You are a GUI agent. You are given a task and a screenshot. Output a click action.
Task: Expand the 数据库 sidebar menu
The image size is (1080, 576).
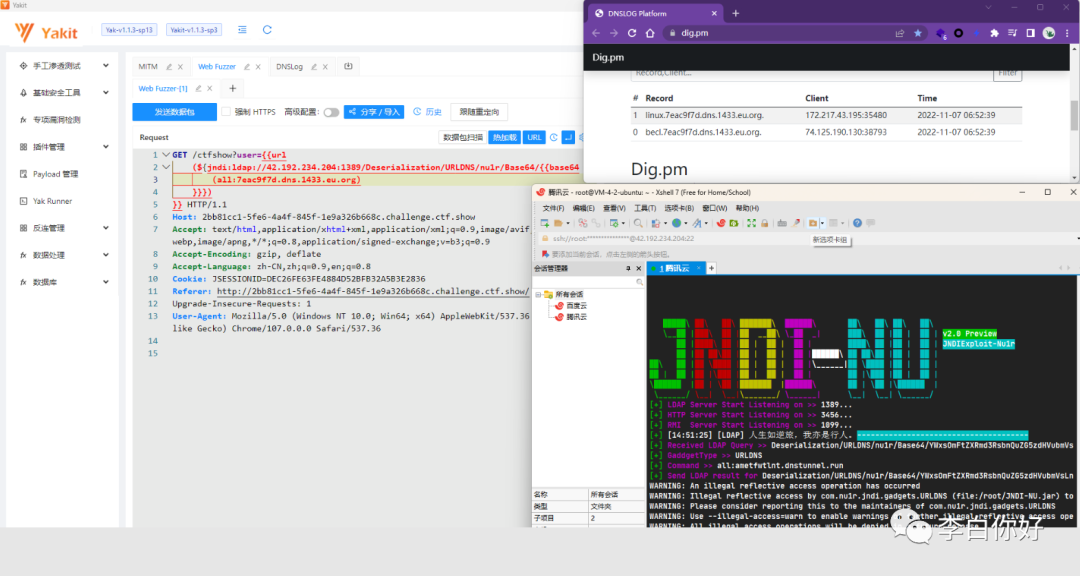[105, 282]
